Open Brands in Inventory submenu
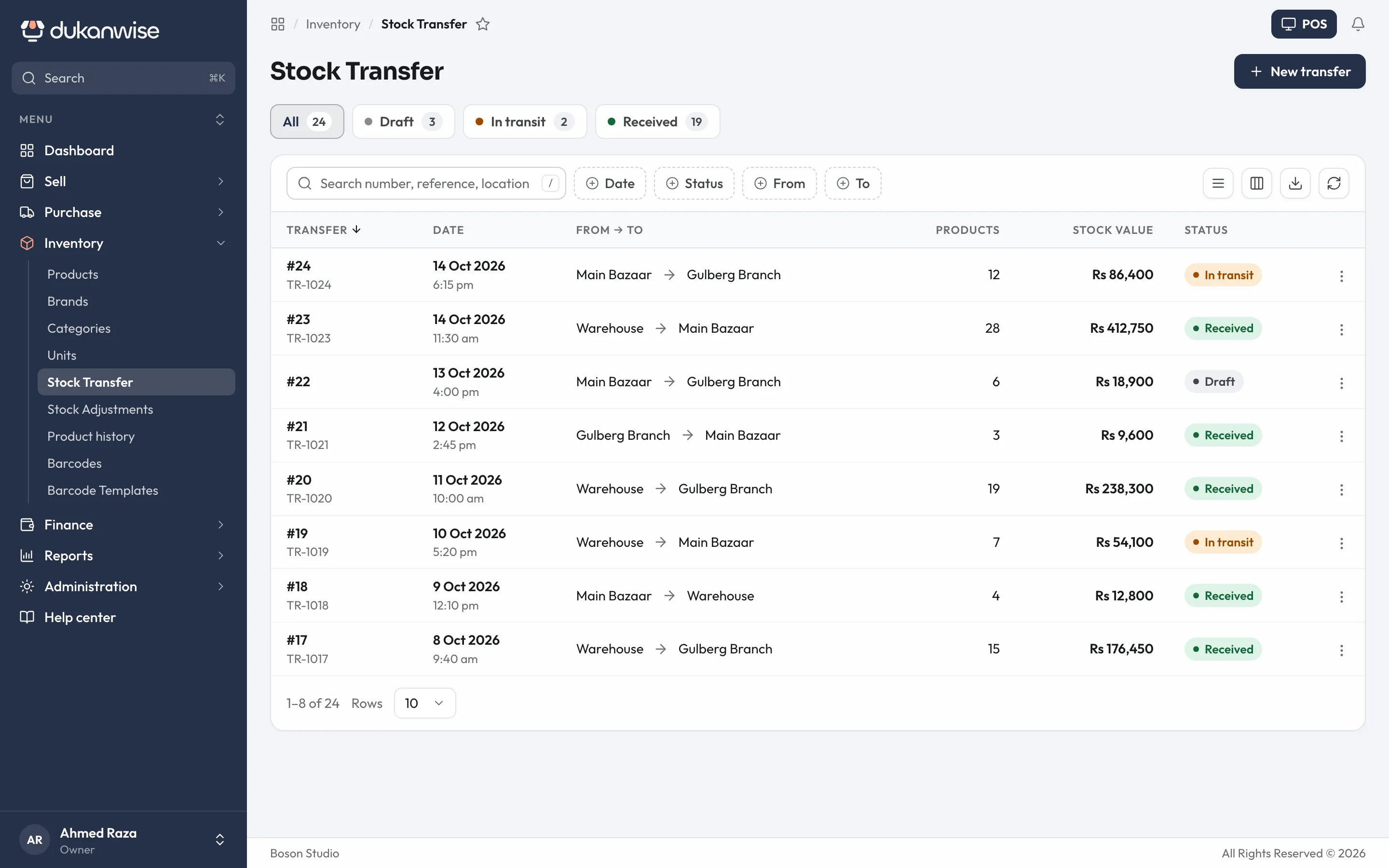1389x868 pixels. [136, 301]
